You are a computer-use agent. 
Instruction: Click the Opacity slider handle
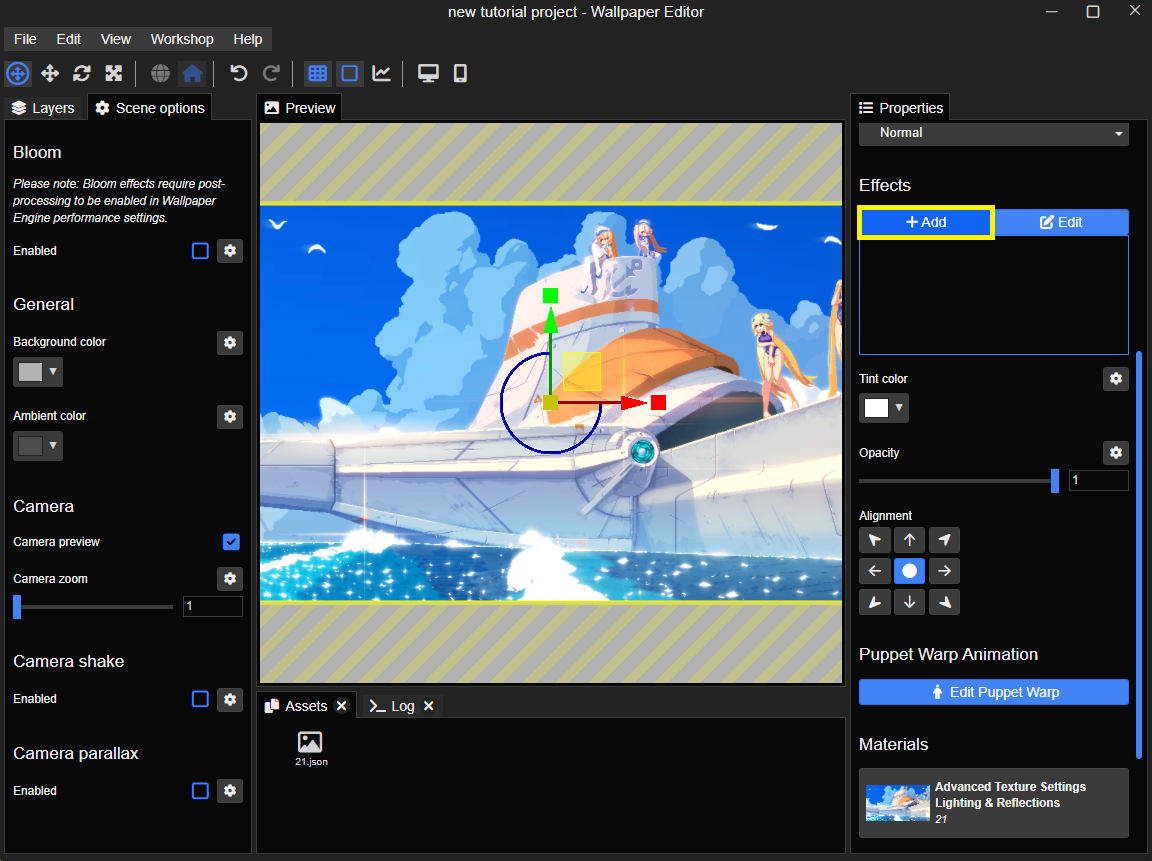(x=1055, y=481)
